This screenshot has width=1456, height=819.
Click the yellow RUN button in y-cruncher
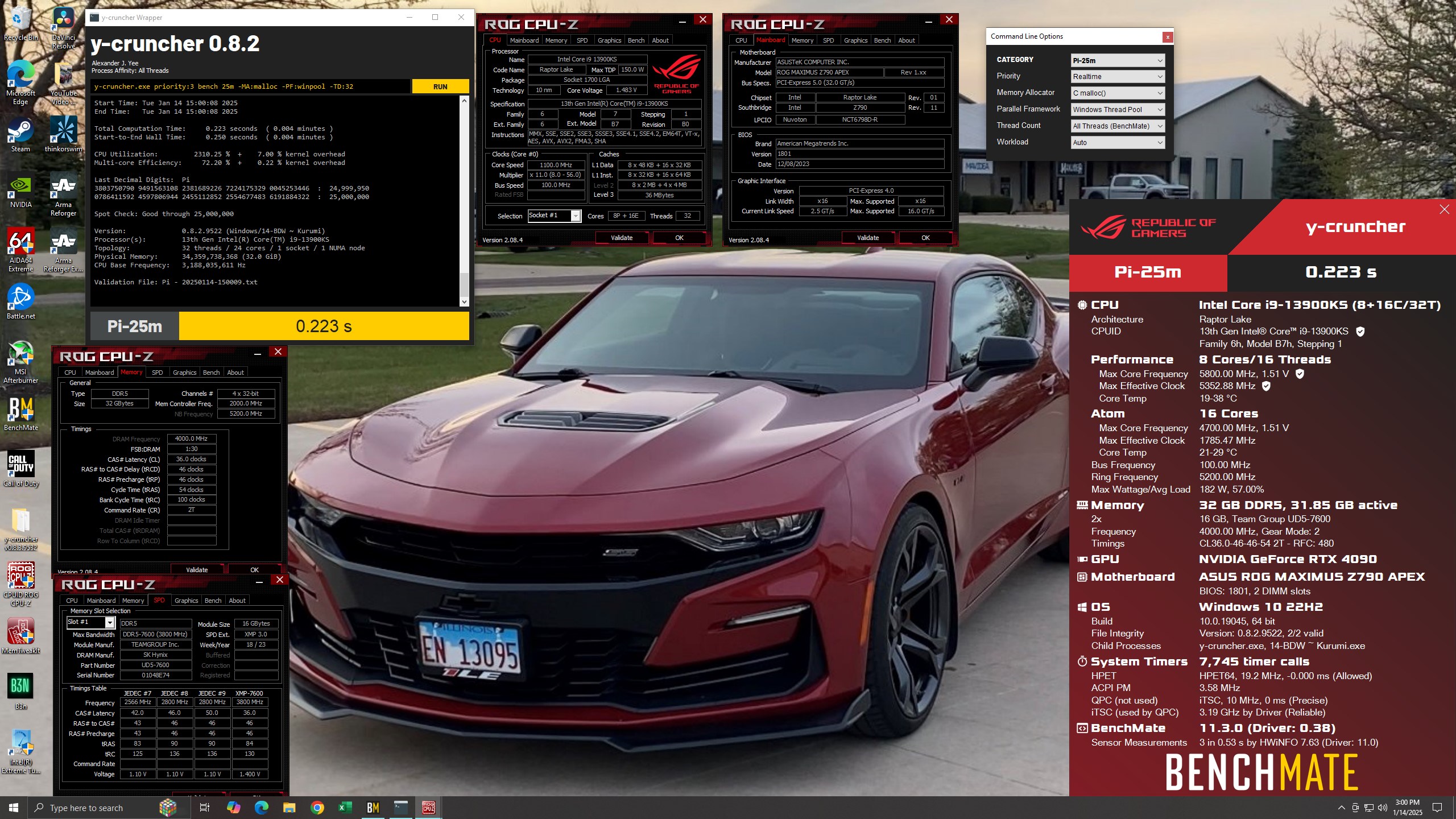point(440,86)
